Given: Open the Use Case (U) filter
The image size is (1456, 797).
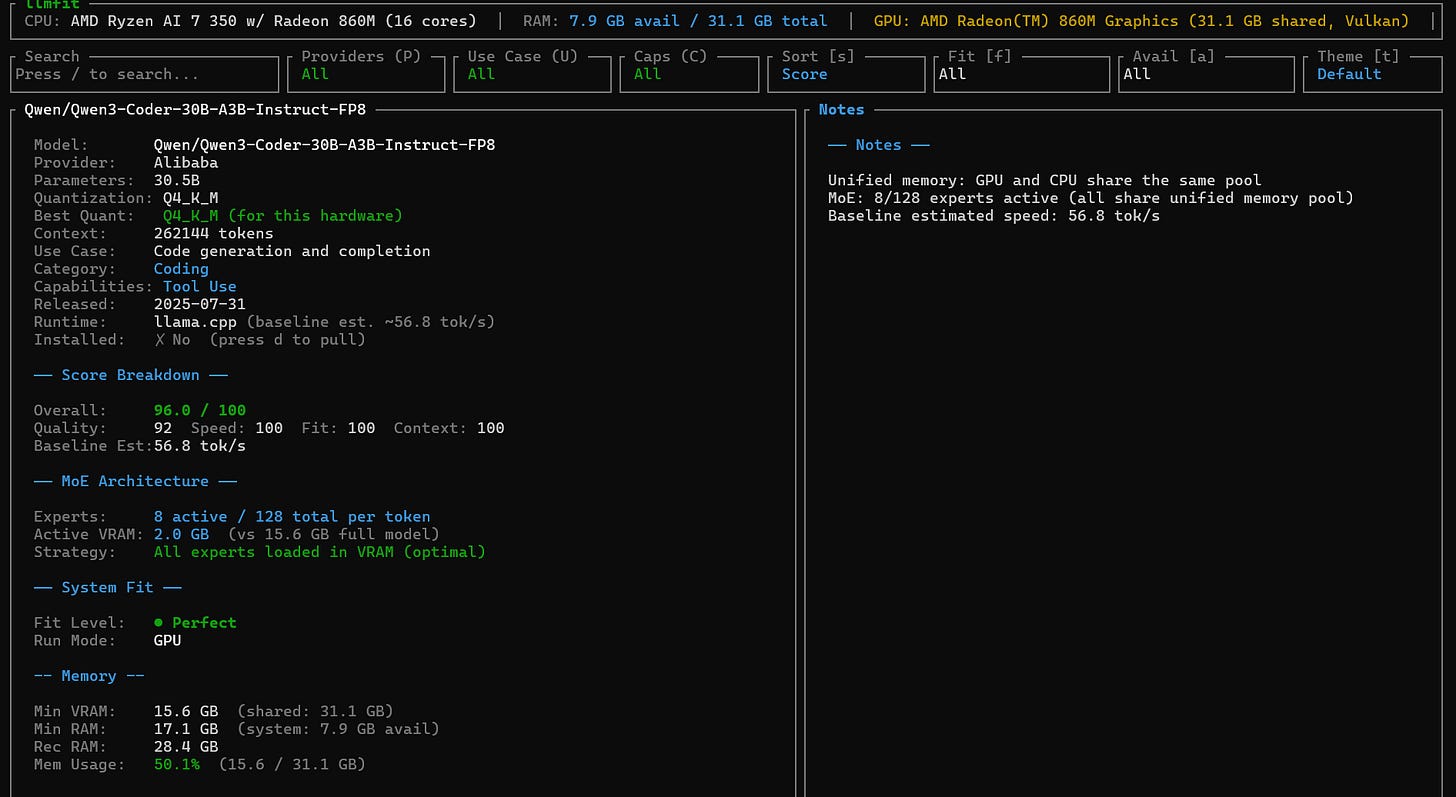Looking at the screenshot, I should point(532,74).
